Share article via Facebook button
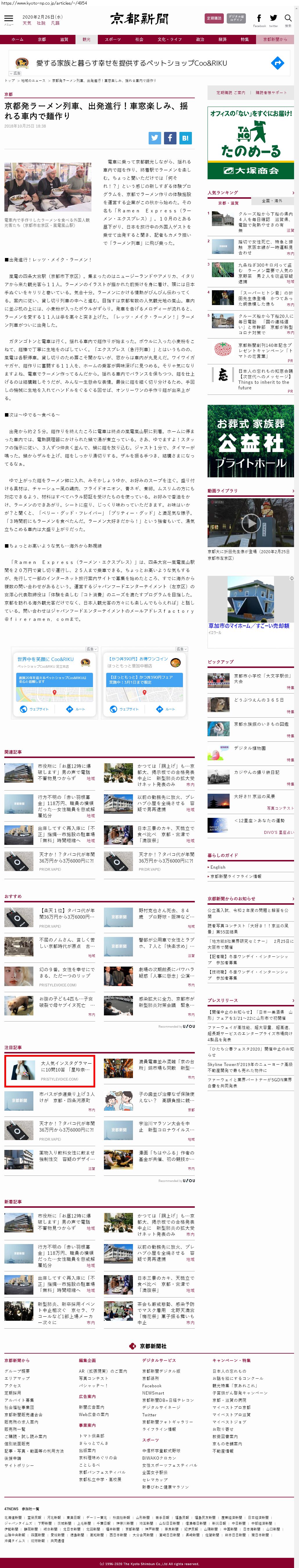The height and width of the screenshot is (1568, 299). coord(170,138)
